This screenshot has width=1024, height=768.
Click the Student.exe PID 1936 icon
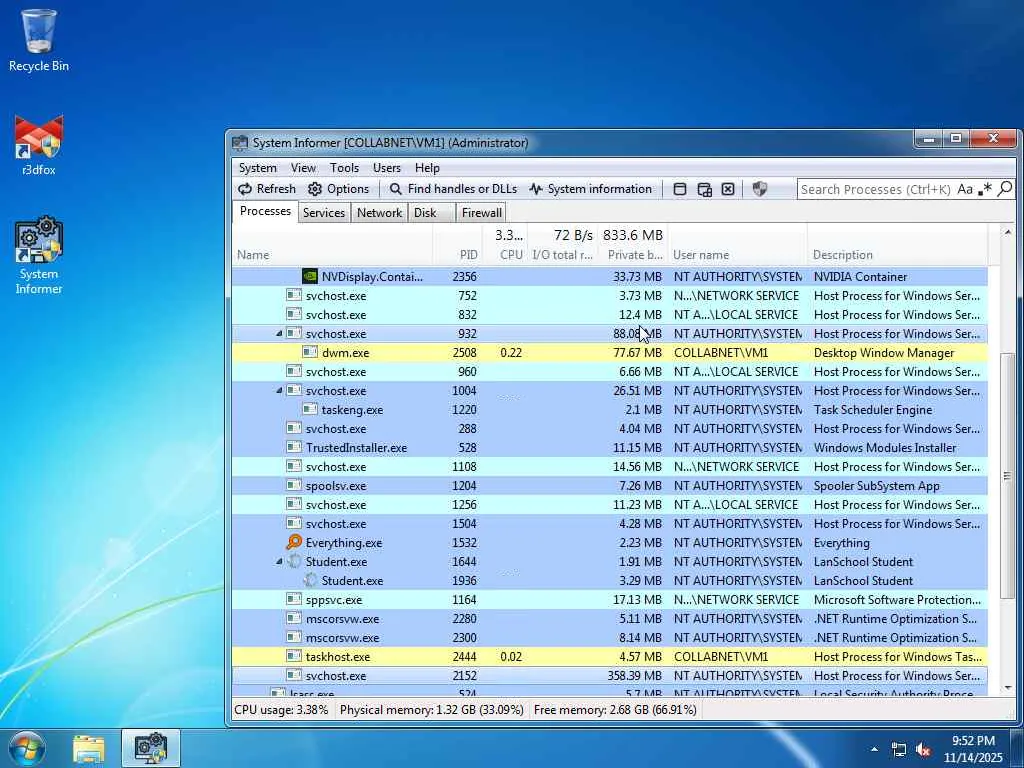click(x=310, y=581)
